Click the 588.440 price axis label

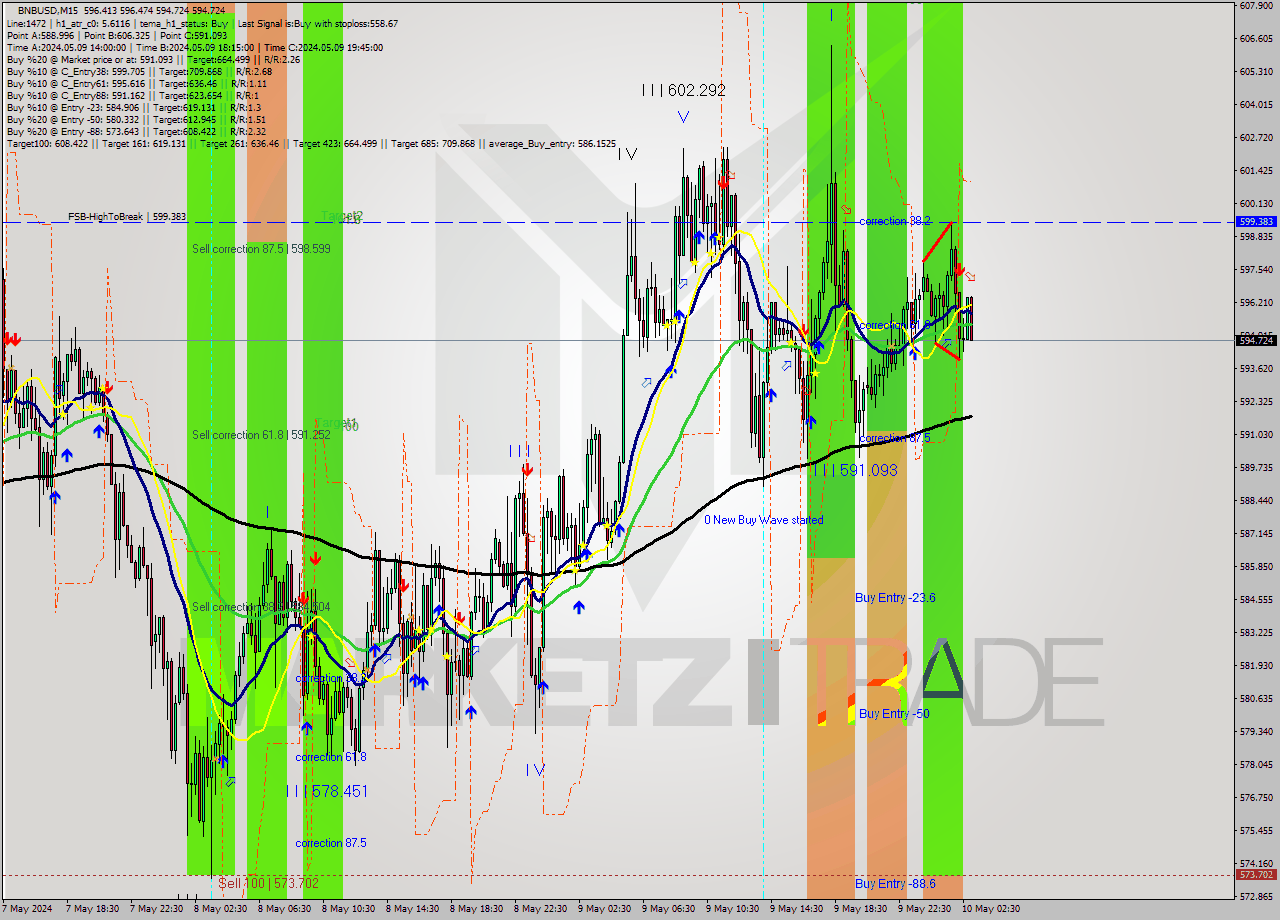pyautogui.click(x=1255, y=500)
